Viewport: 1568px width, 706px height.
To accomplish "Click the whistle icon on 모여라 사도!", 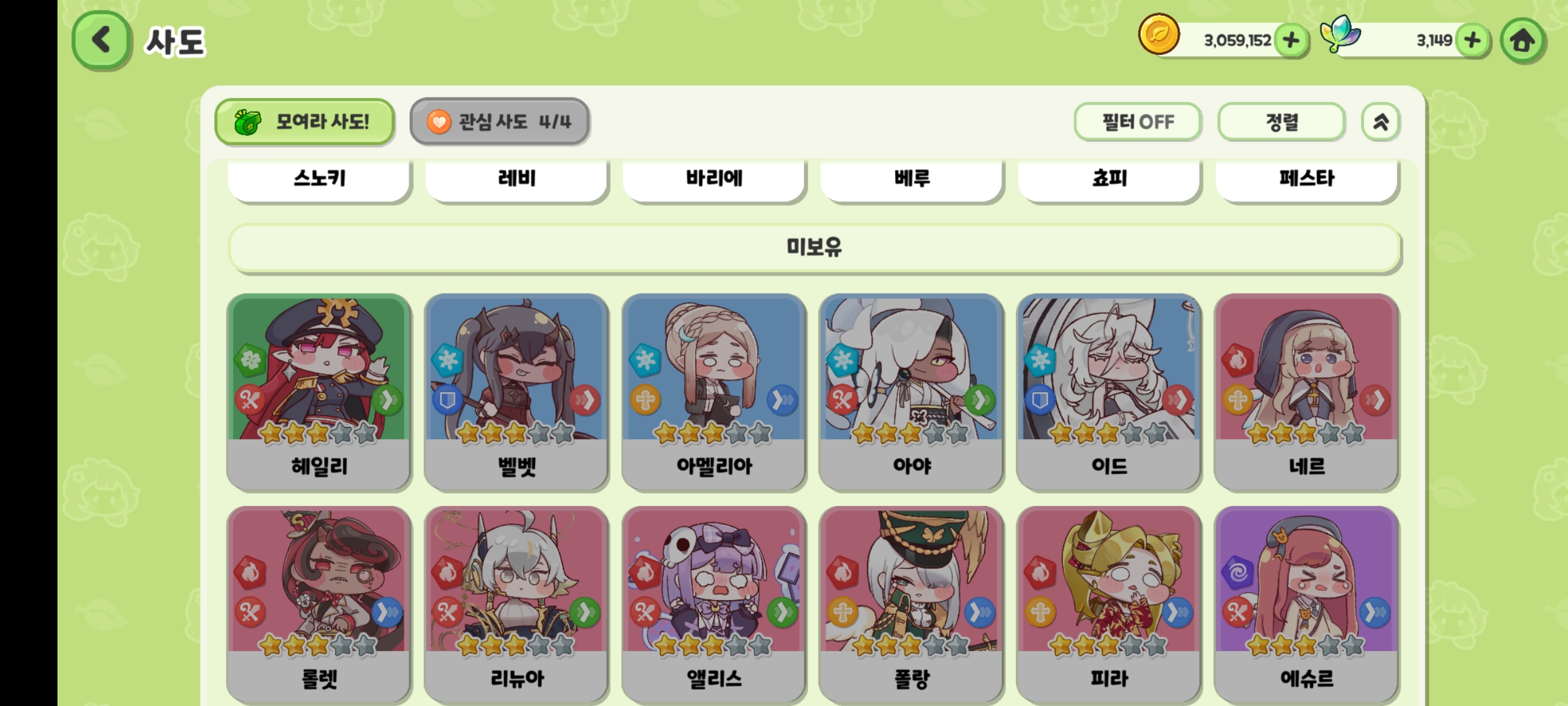I will [248, 122].
